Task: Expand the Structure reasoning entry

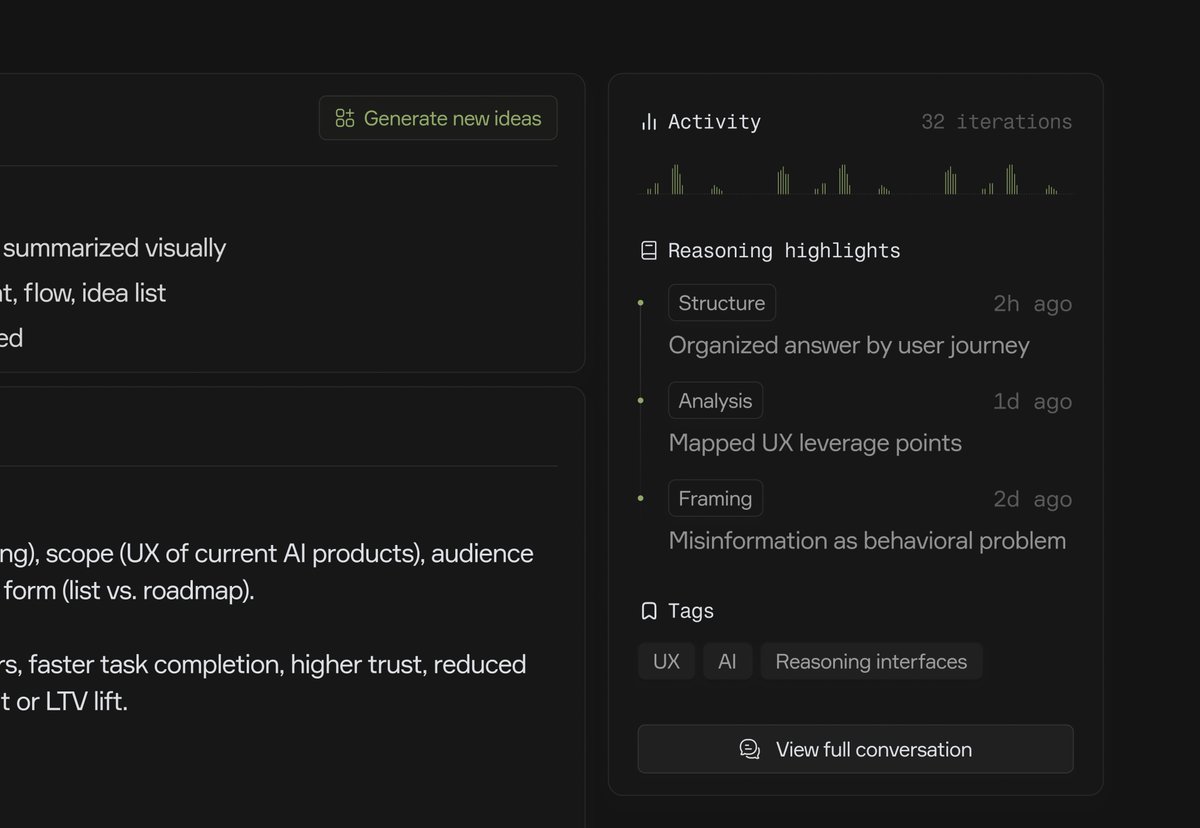Action: (848, 345)
